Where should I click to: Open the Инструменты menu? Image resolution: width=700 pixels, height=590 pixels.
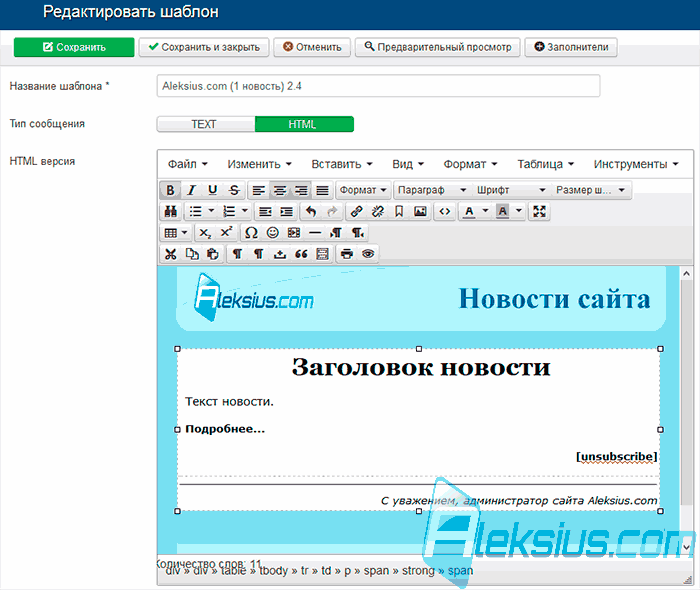[636, 164]
